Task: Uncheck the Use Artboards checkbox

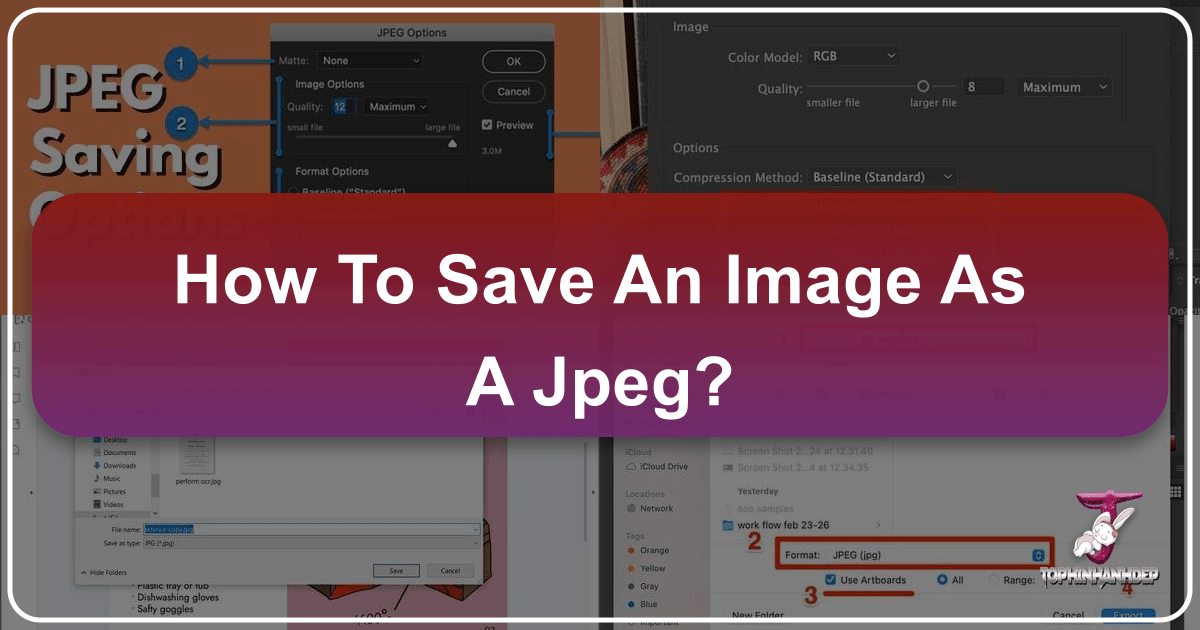Action: [x=832, y=579]
